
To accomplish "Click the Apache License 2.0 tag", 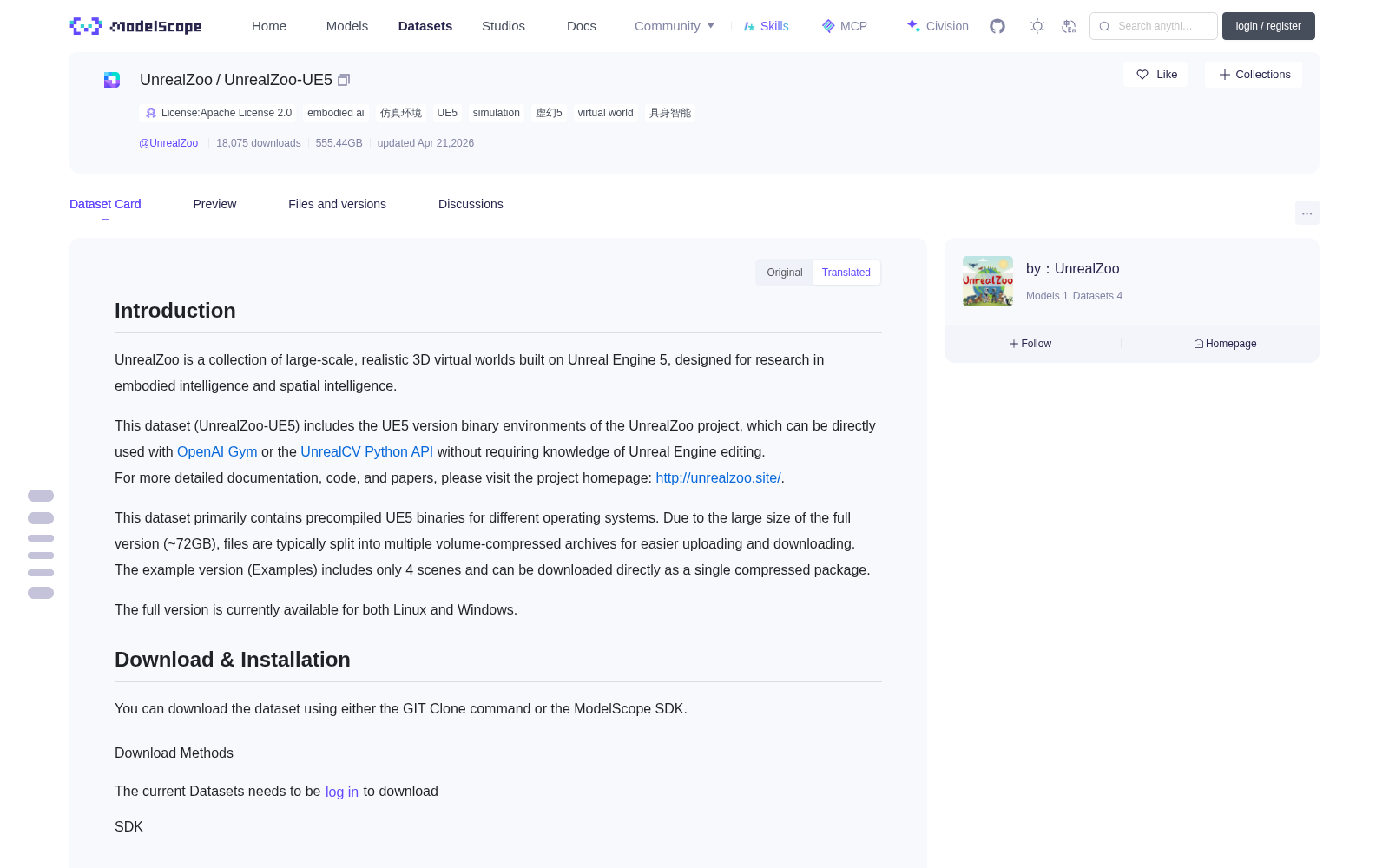I will (218, 113).
